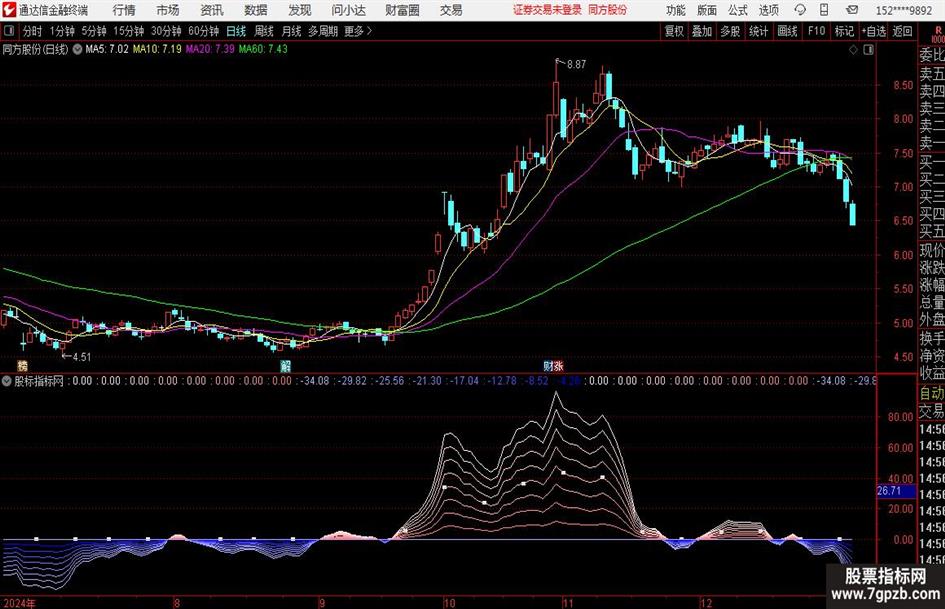This screenshot has width=945, height=609.
Task: Click the month 10 marker on date axis
Action: [449, 603]
